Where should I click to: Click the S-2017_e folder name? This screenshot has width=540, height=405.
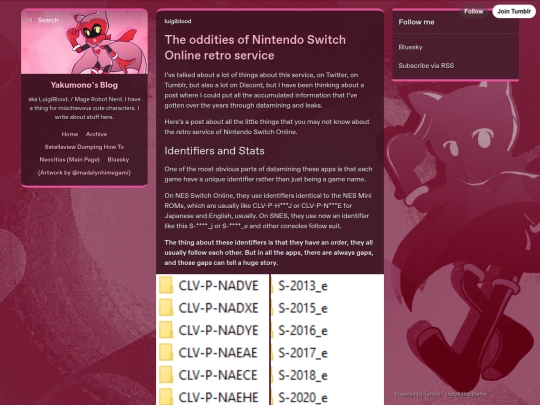pyautogui.click(x=303, y=353)
